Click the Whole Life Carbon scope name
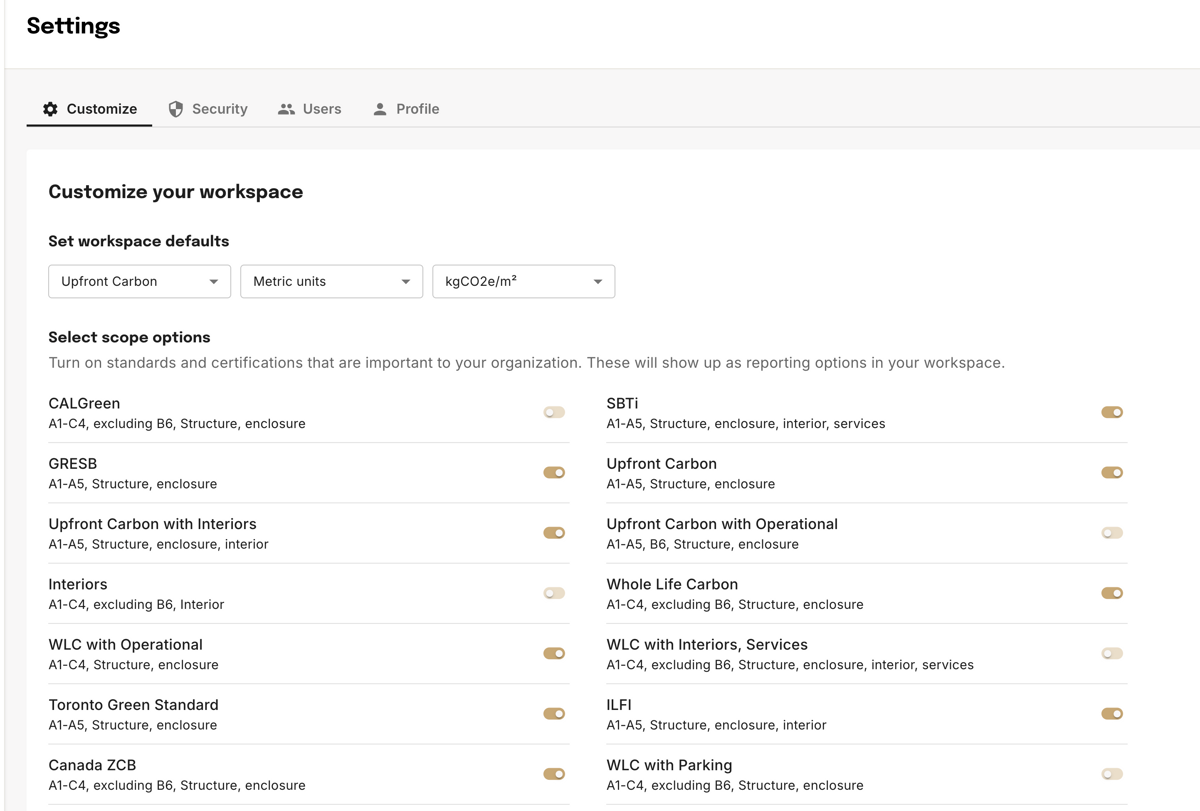The image size is (1200, 811). [x=672, y=584]
